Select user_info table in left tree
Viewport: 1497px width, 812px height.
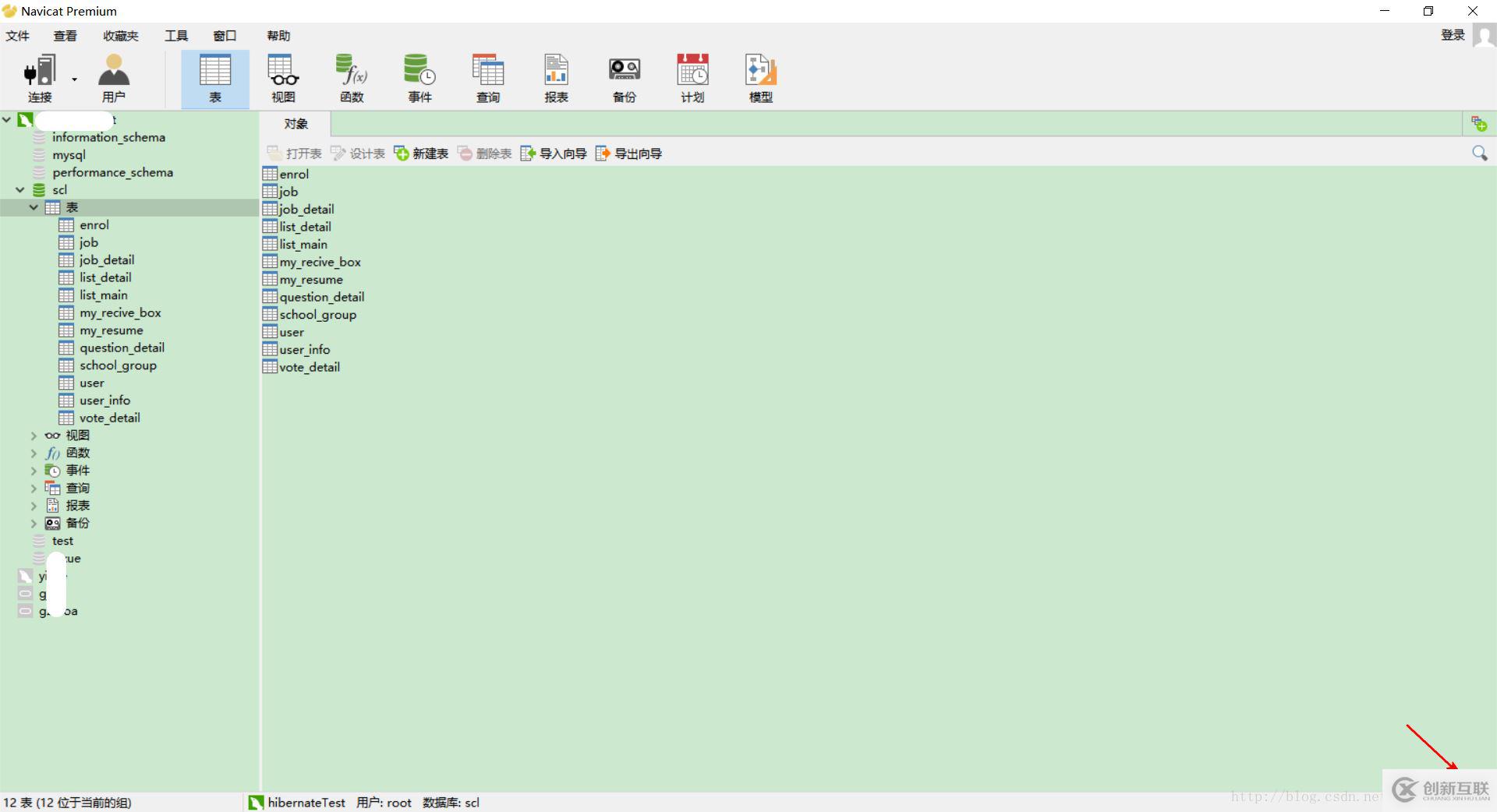coord(104,401)
